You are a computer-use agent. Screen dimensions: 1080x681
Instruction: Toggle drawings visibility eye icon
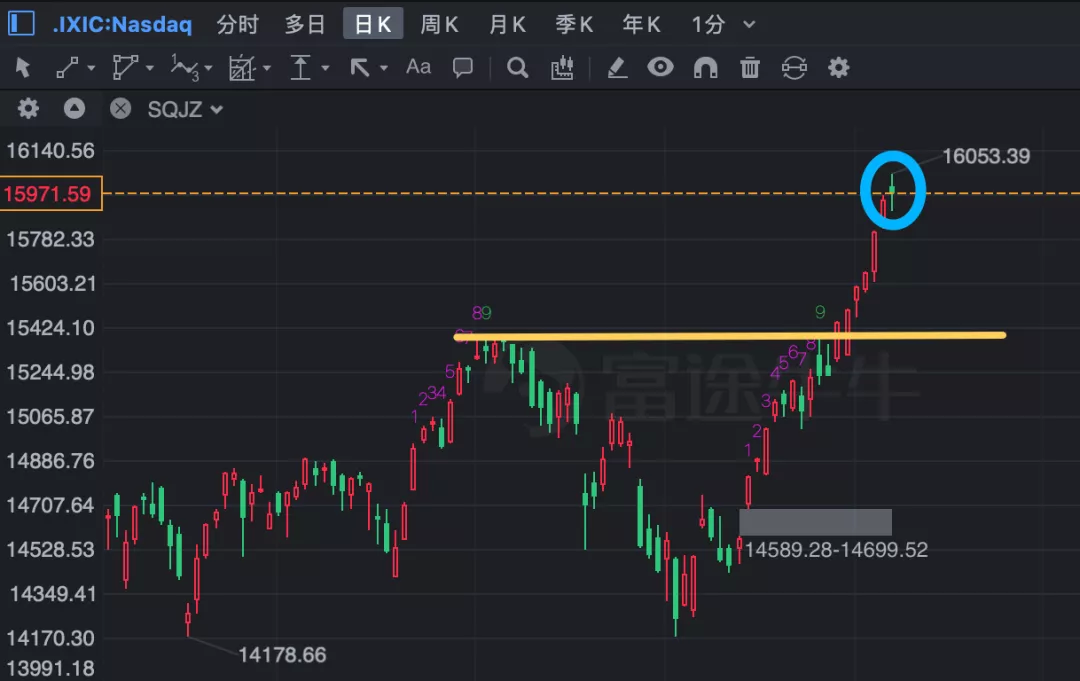click(660, 67)
